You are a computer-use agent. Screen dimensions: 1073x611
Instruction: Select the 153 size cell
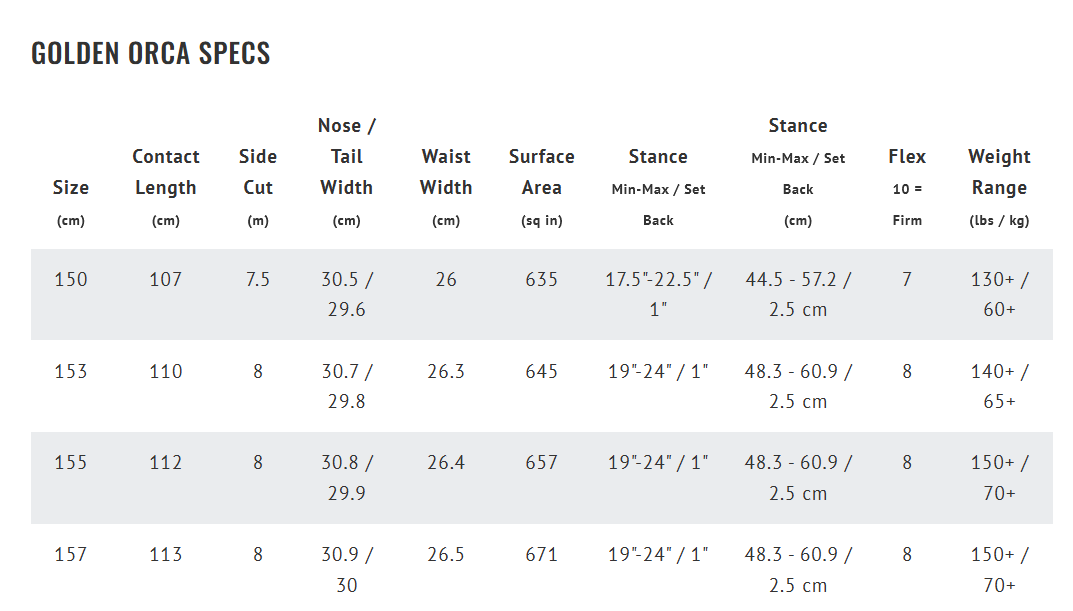[x=71, y=372]
